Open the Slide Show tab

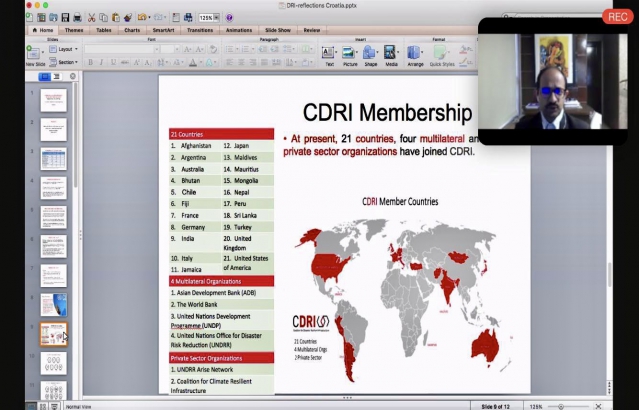coord(279,30)
